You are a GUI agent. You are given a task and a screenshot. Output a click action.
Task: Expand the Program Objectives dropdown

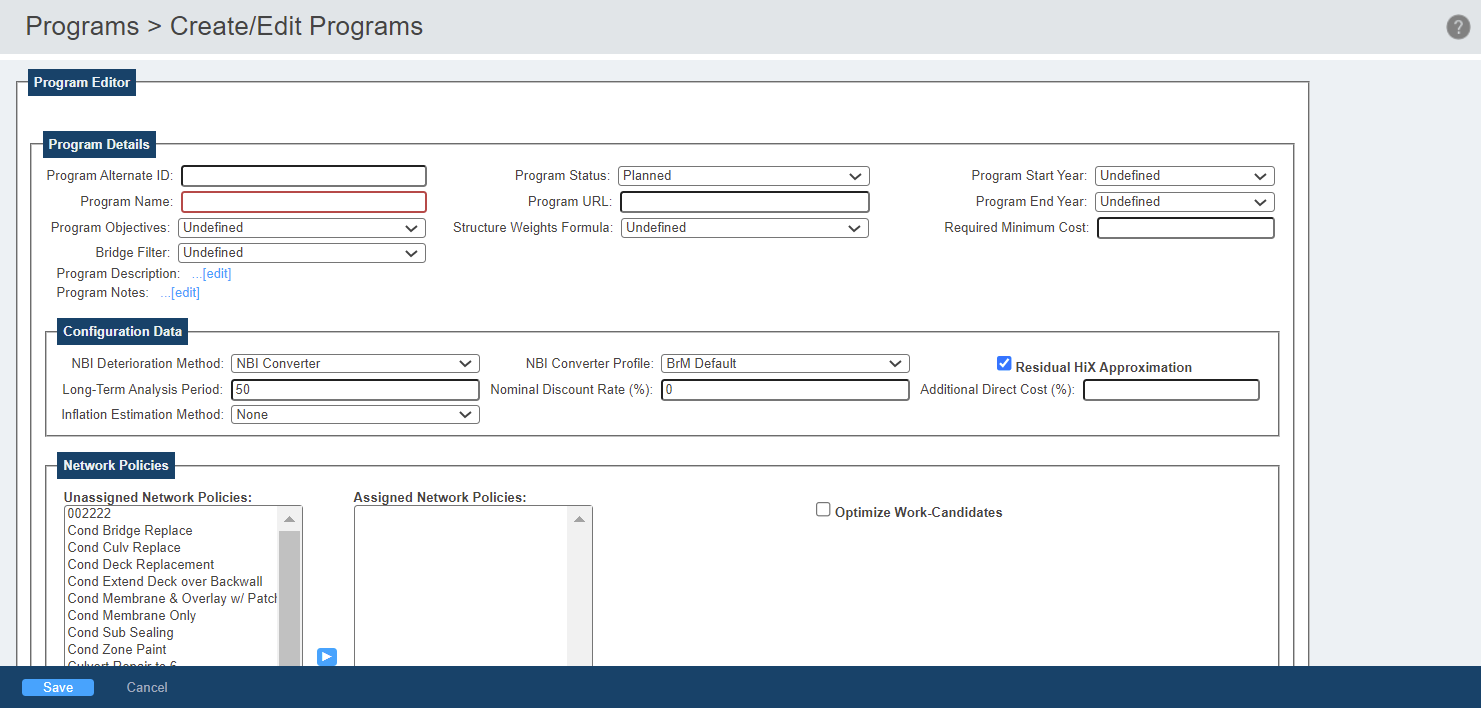click(x=302, y=228)
